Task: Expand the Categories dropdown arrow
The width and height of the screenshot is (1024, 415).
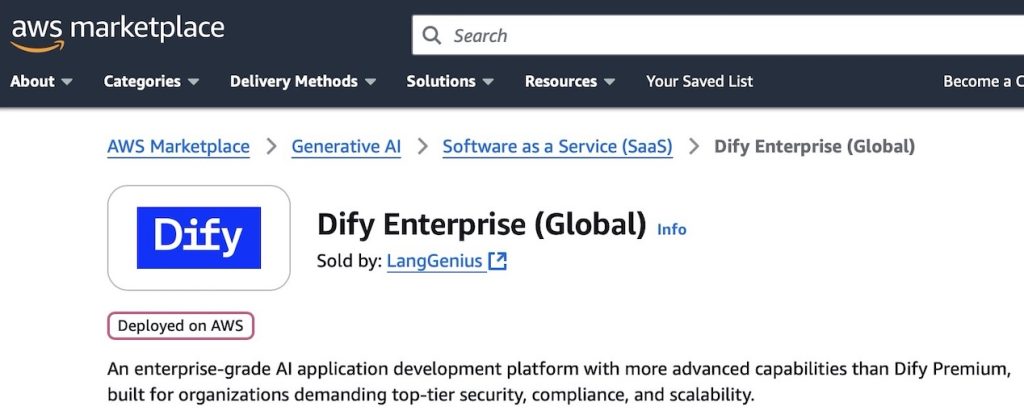Action: coord(193,82)
